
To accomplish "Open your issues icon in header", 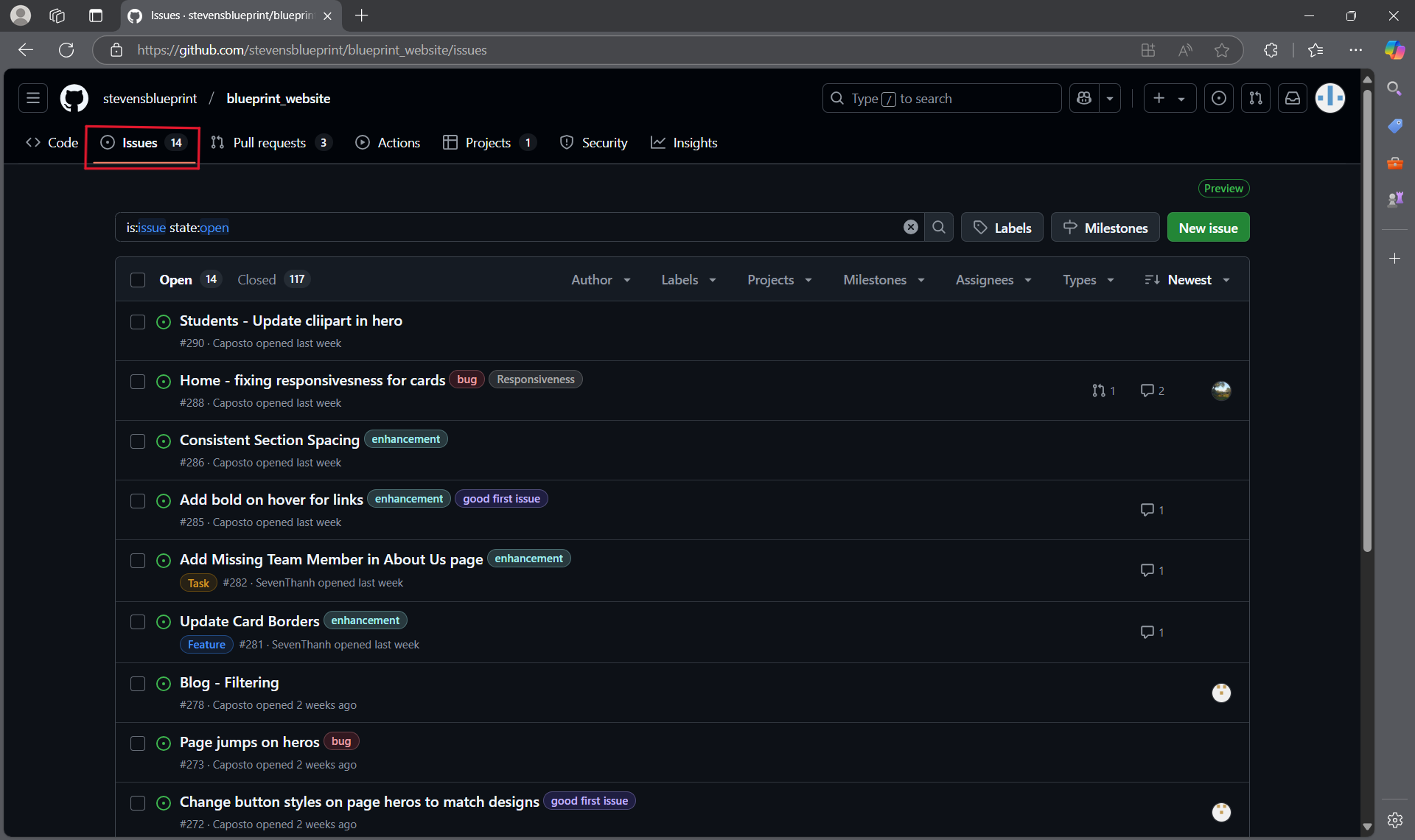I will tap(1219, 98).
